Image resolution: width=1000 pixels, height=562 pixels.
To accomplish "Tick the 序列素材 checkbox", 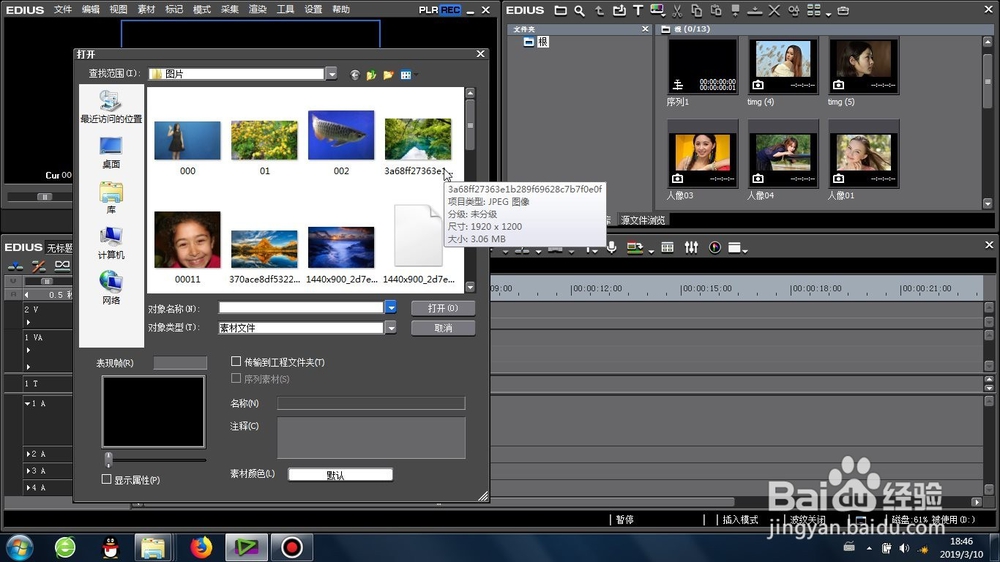I will click(x=236, y=378).
